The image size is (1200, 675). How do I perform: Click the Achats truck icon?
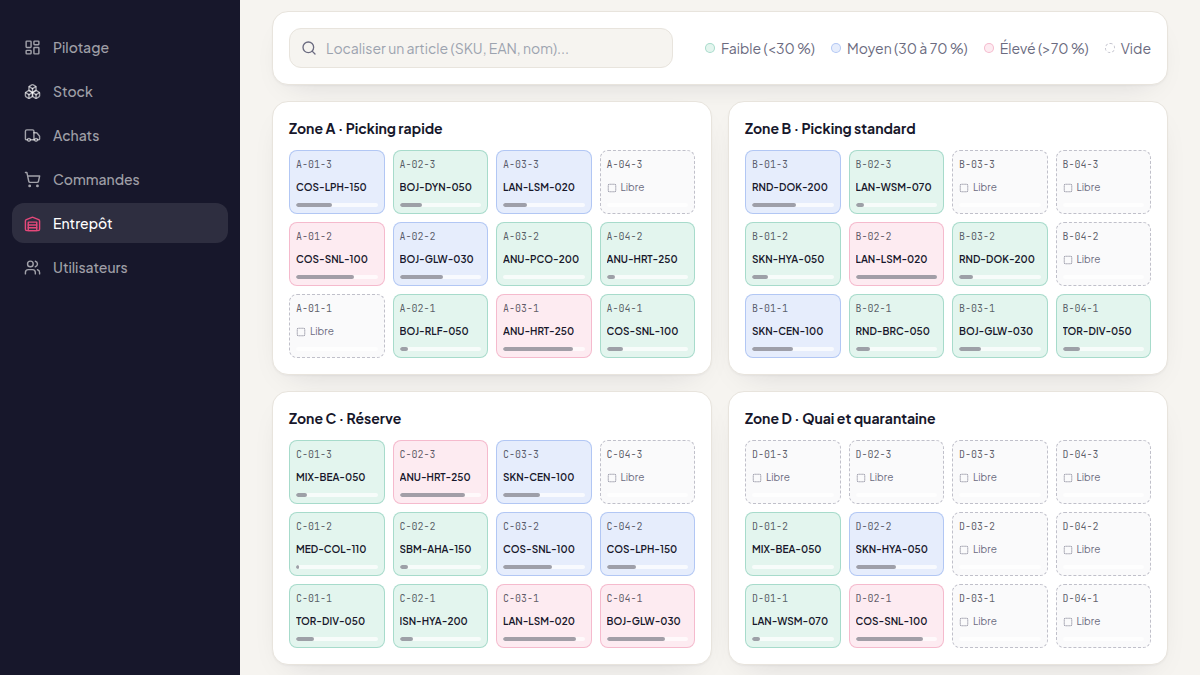pos(33,136)
